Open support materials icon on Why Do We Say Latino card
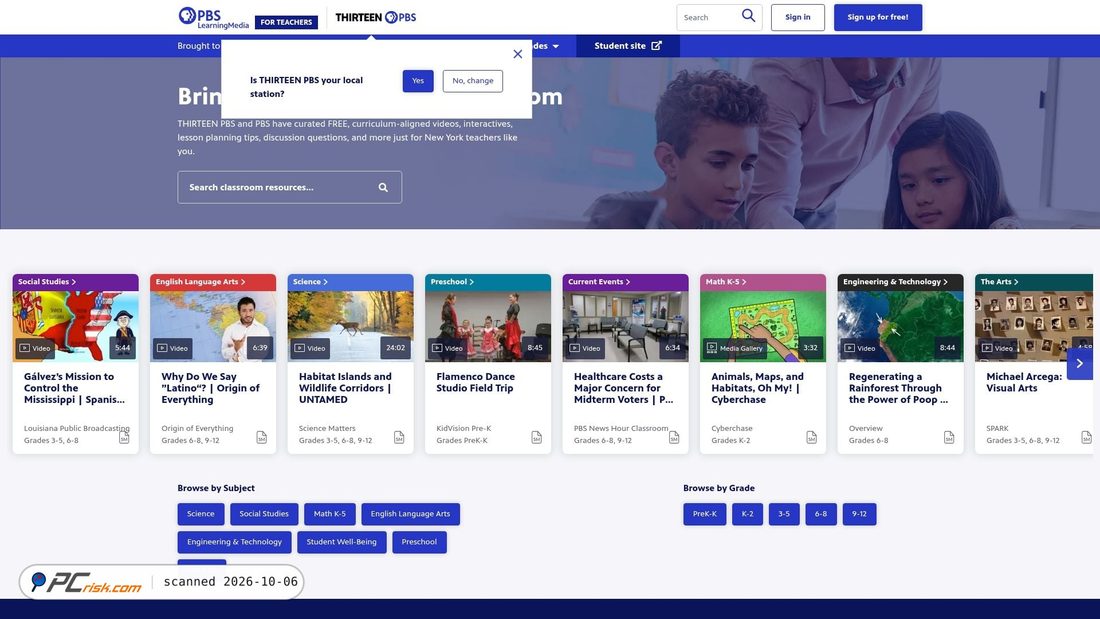Image resolution: width=1100 pixels, height=619 pixels. pos(262,437)
